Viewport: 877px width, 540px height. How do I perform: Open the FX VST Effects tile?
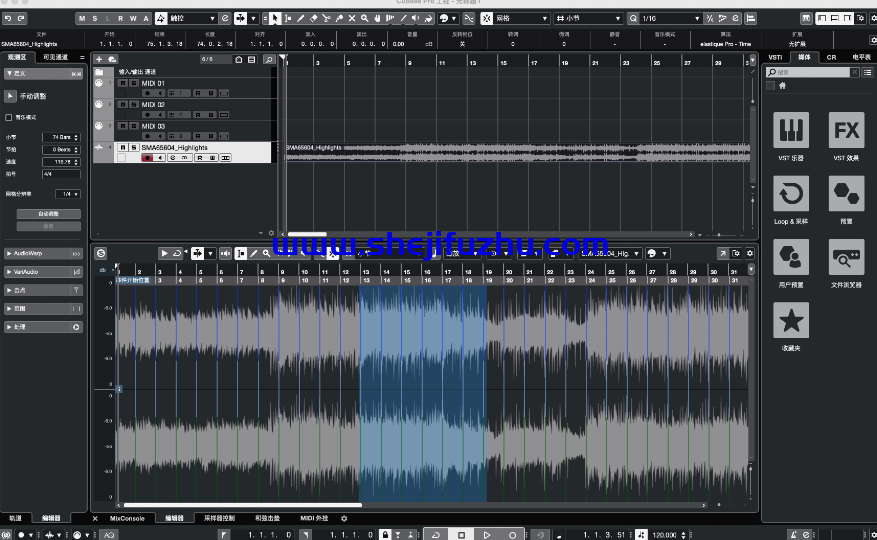point(846,130)
